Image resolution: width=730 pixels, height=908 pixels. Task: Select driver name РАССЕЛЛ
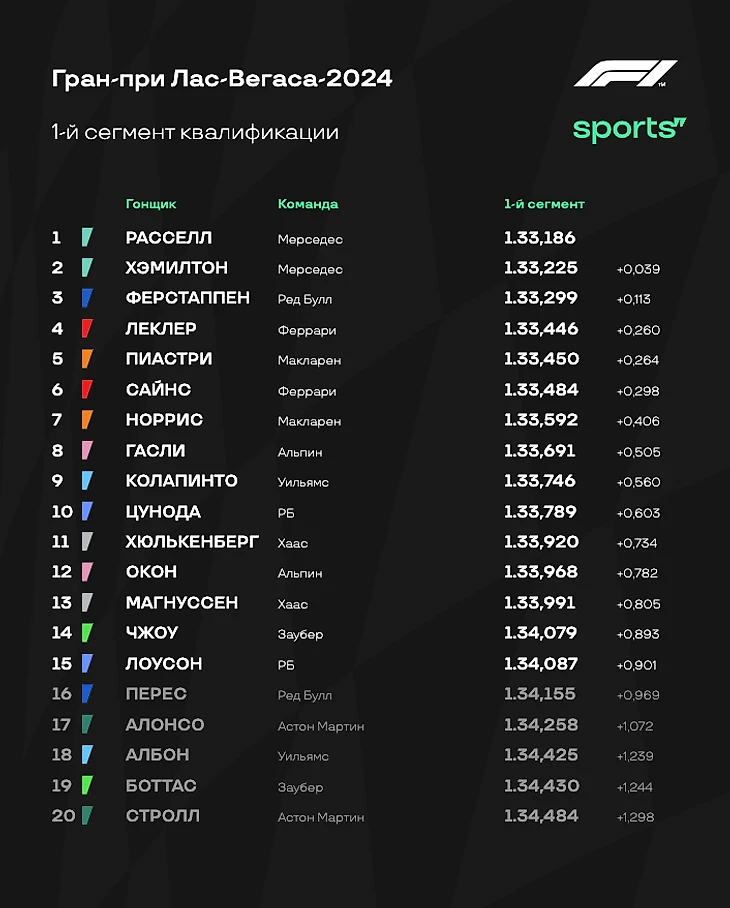(x=169, y=237)
